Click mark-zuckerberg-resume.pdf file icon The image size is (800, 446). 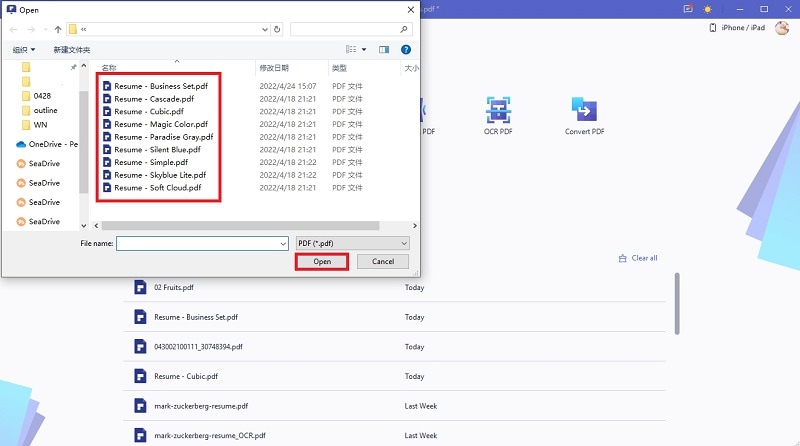(140, 406)
